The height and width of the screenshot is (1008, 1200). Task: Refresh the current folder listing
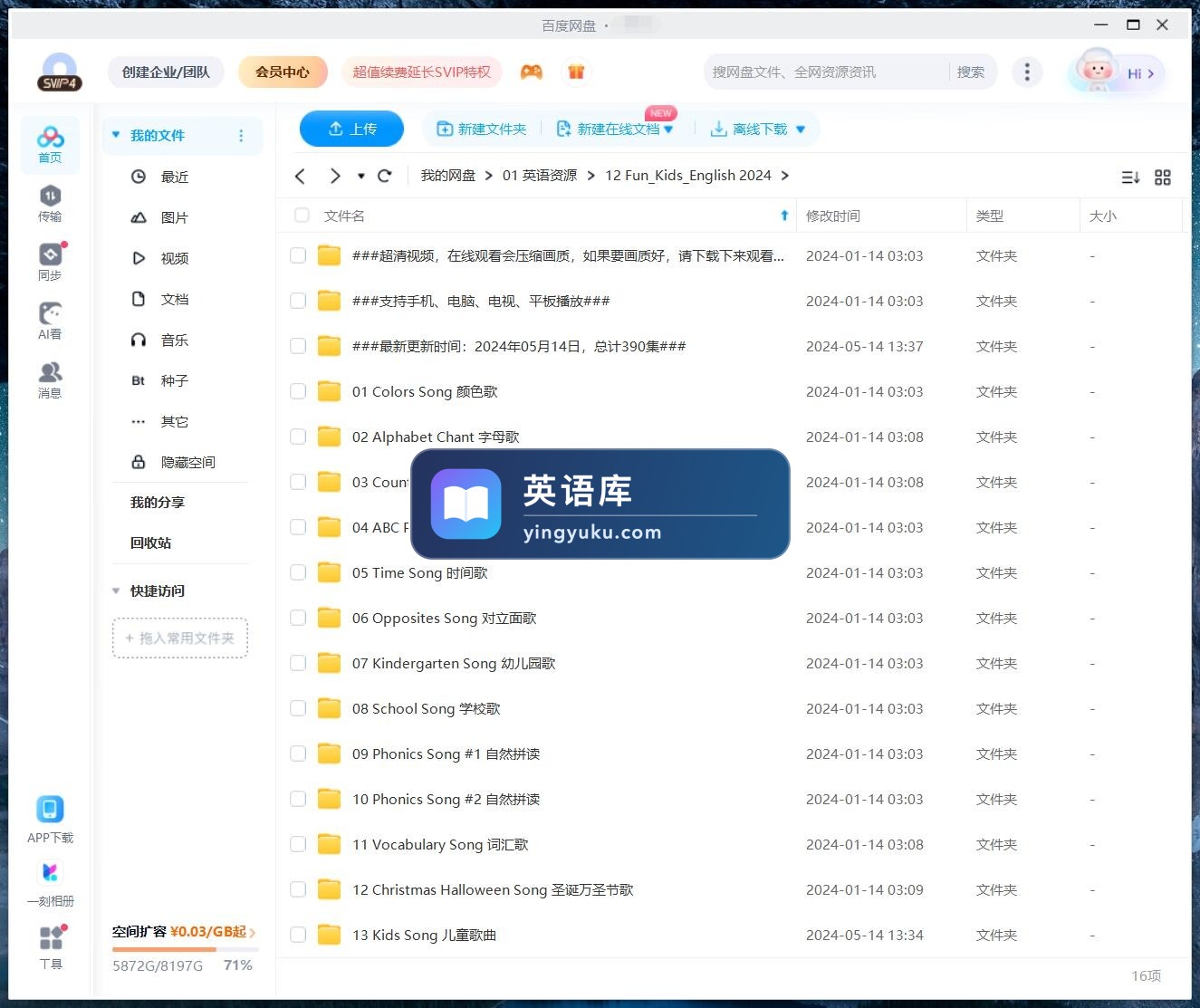click(384, 176)
